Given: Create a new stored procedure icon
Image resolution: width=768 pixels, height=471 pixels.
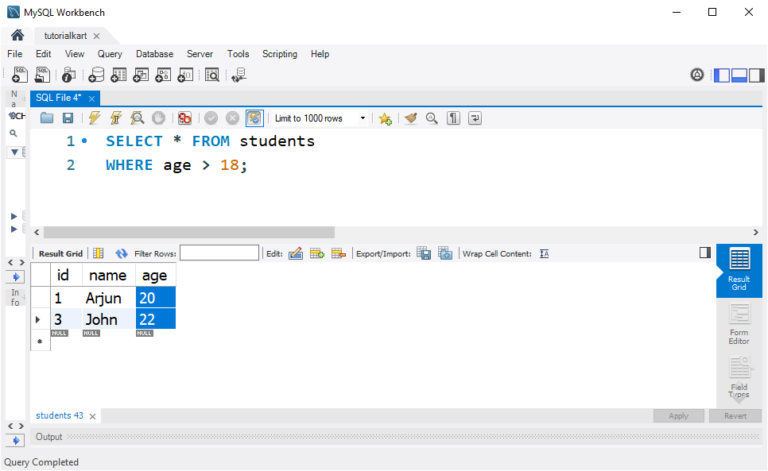Looking at the screenshot, I should [163, 75].
